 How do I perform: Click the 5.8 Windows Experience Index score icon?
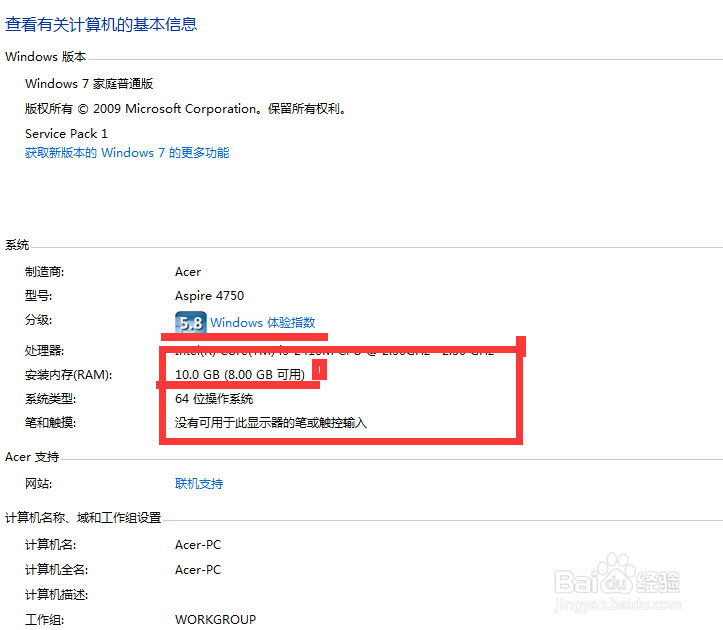click(x=190, y=322)
